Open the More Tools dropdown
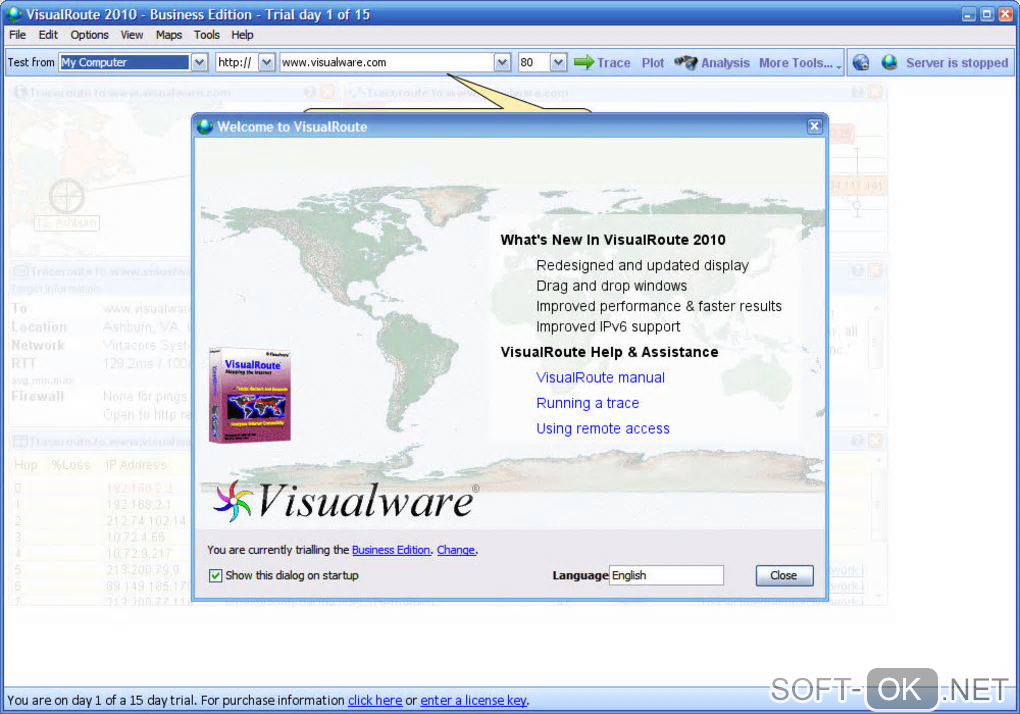Screen dimensions: 1020x714 pyautogui.click(x=800, y=63)
